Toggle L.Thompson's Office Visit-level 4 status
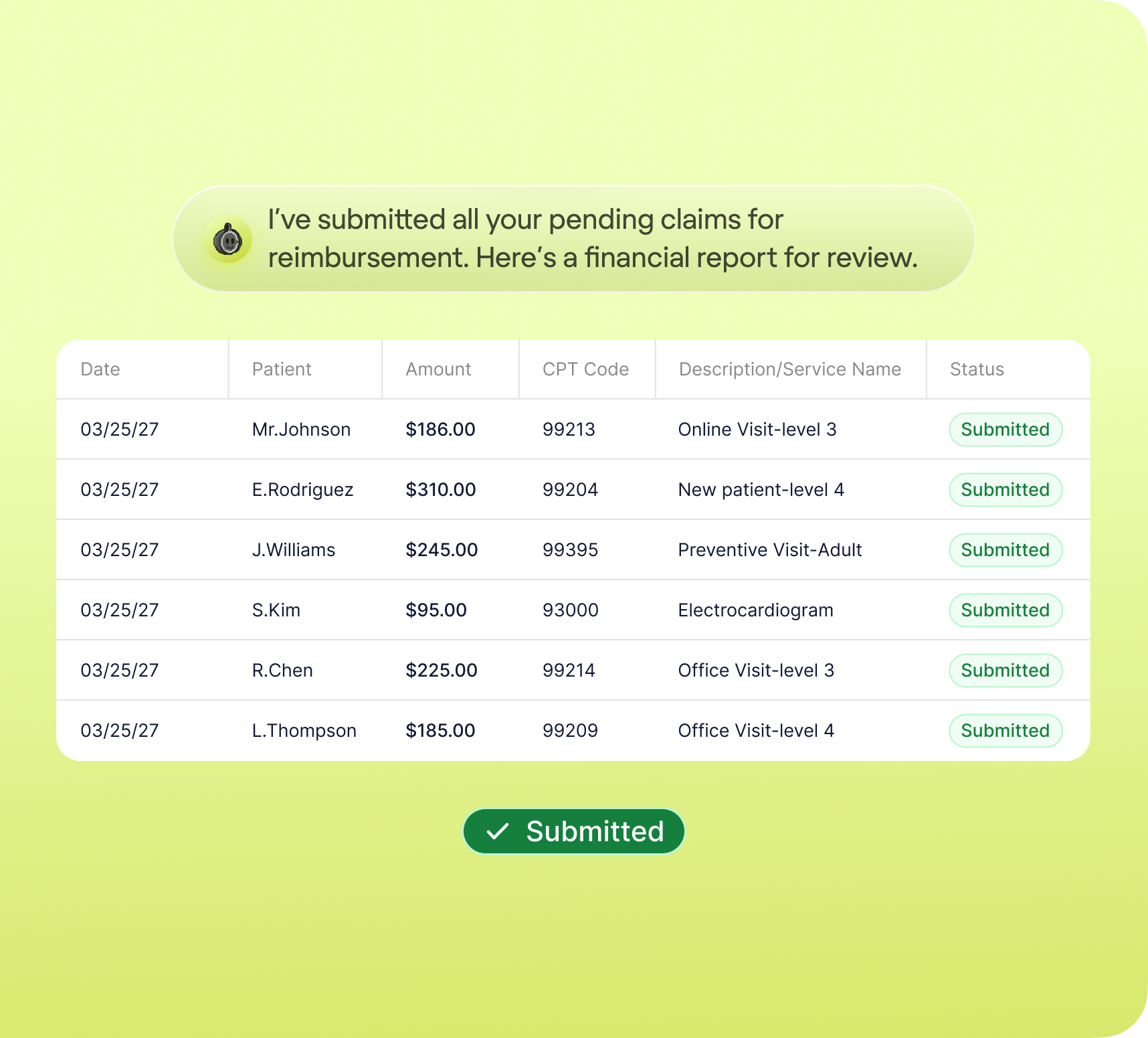1148x1038 pixels. click(x=1005, y=730)
